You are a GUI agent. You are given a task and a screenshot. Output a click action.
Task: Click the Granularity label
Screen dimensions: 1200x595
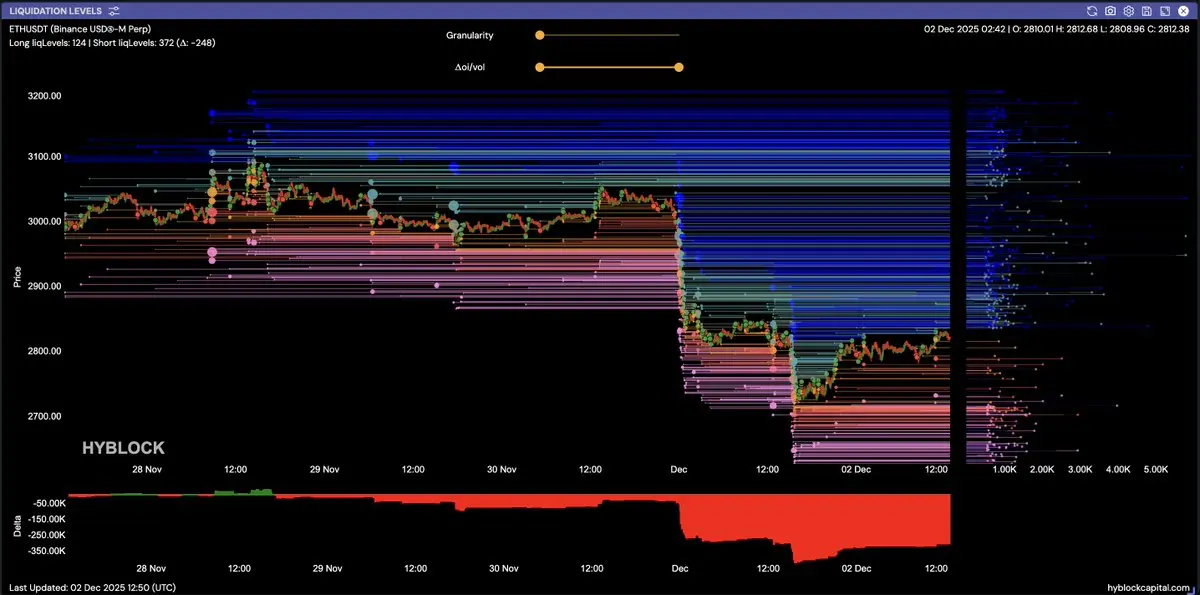click(469, 35)
